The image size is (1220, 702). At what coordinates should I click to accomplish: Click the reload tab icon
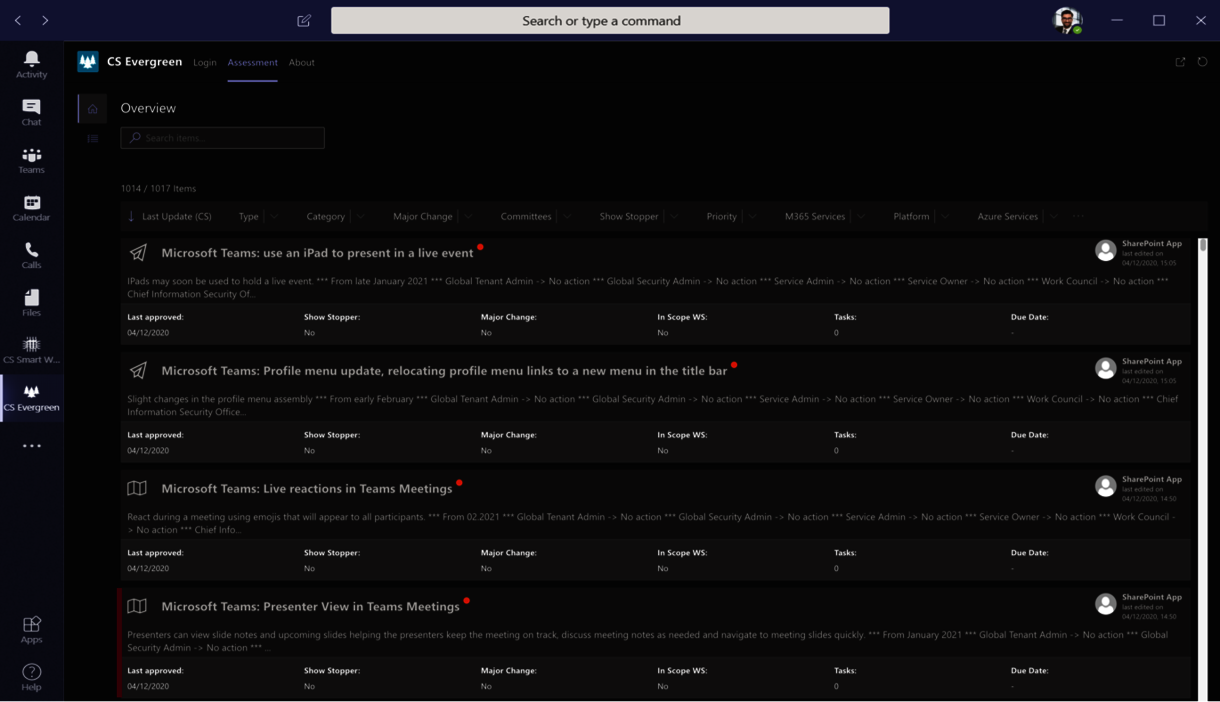[1202, 62]
